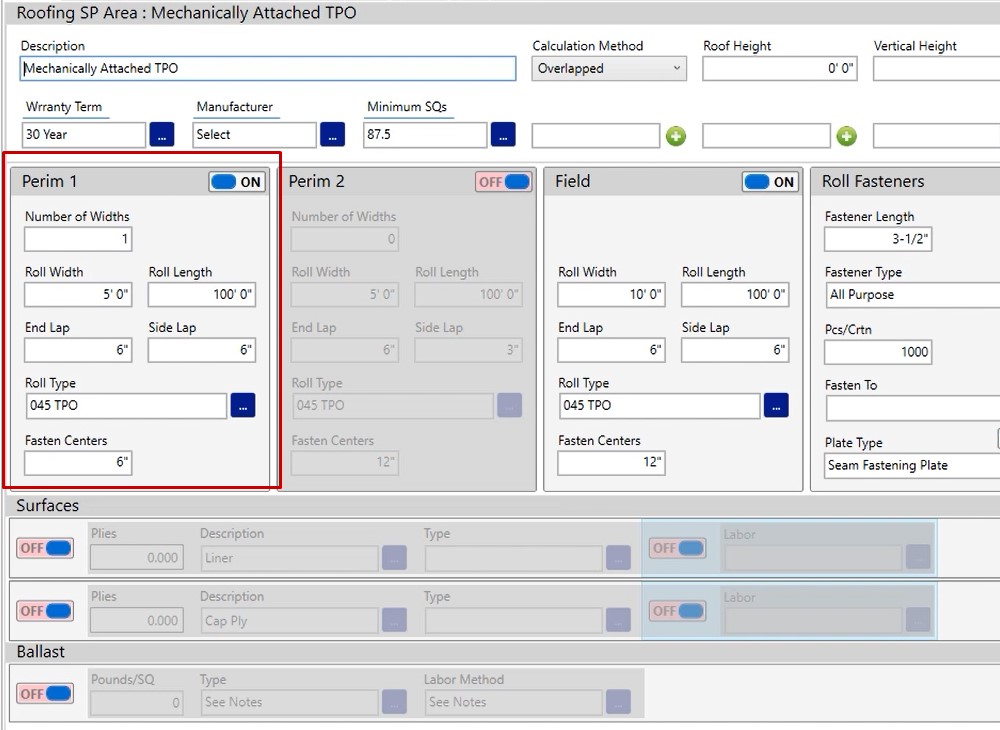
Task: Toggle the Field section off
Action: pyautogui.click(x=770, y=182)
